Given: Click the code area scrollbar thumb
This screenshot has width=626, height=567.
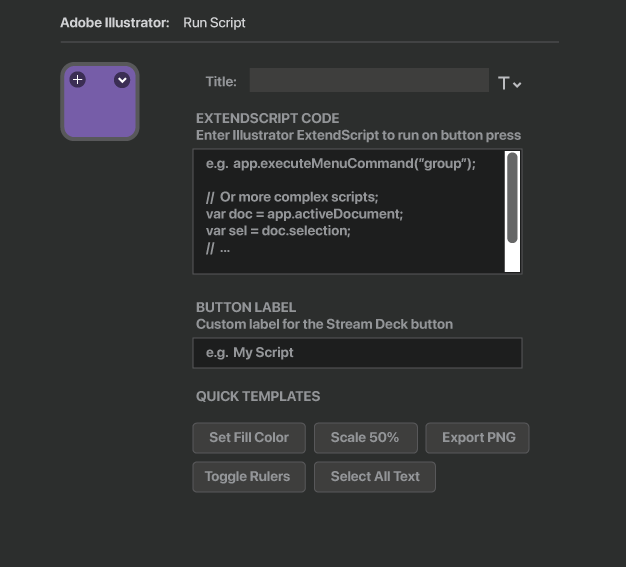Looking at the screenshot, I should pyautogui.click(x=512, y=198).
